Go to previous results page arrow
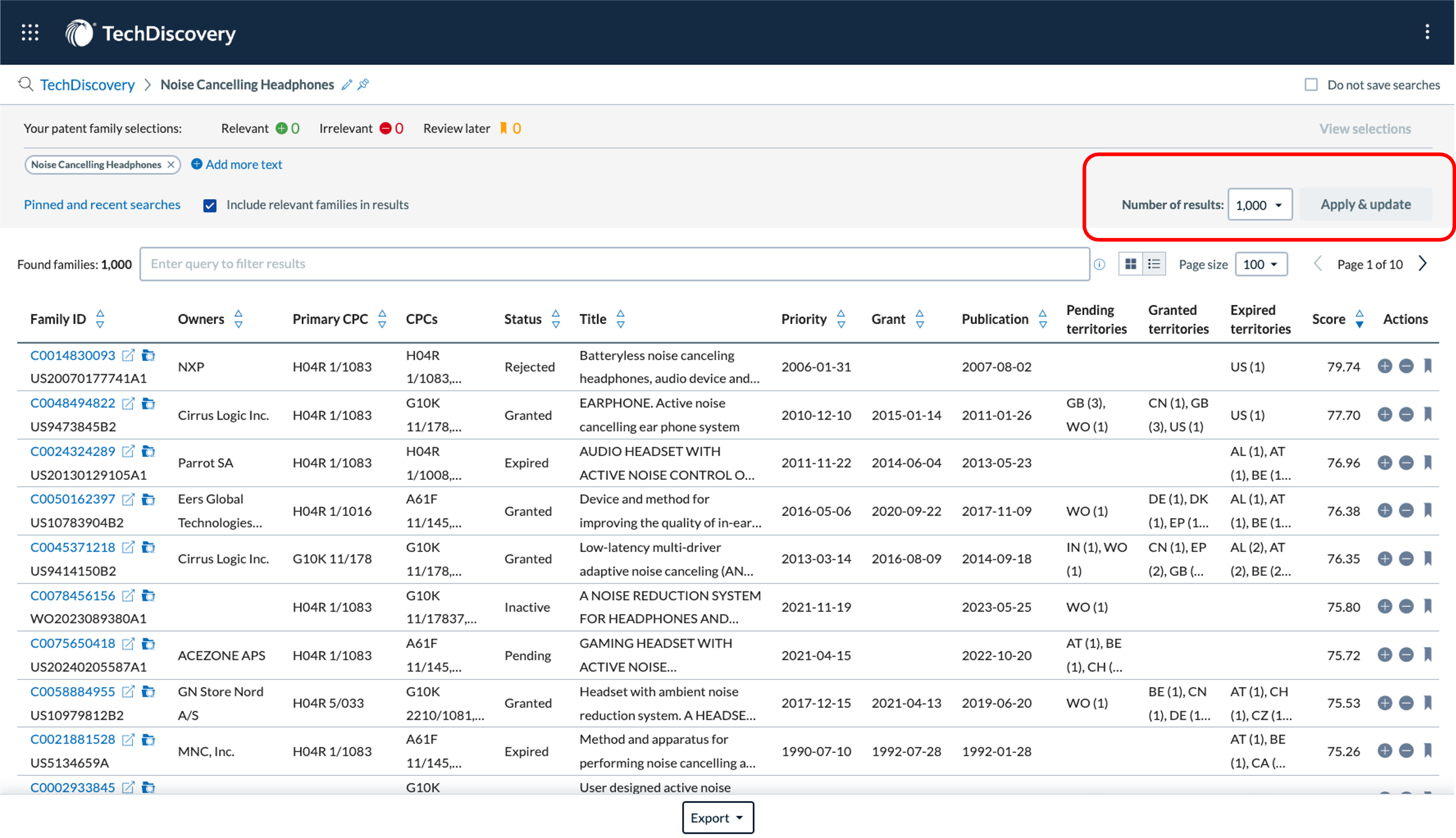Viewport: 1456px width, 838px height. click(x=1317, y=264)
